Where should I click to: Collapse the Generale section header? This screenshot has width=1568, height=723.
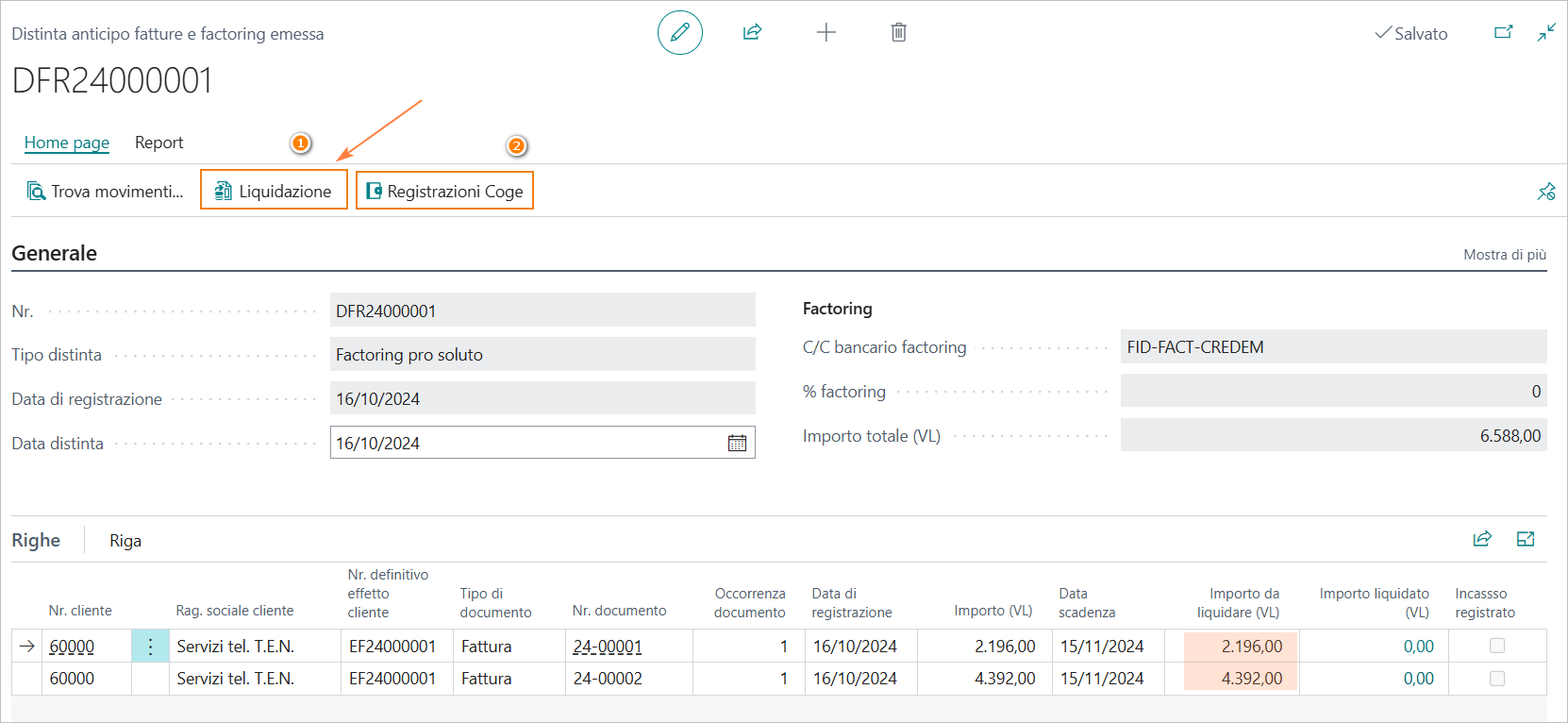click(55, 253)
